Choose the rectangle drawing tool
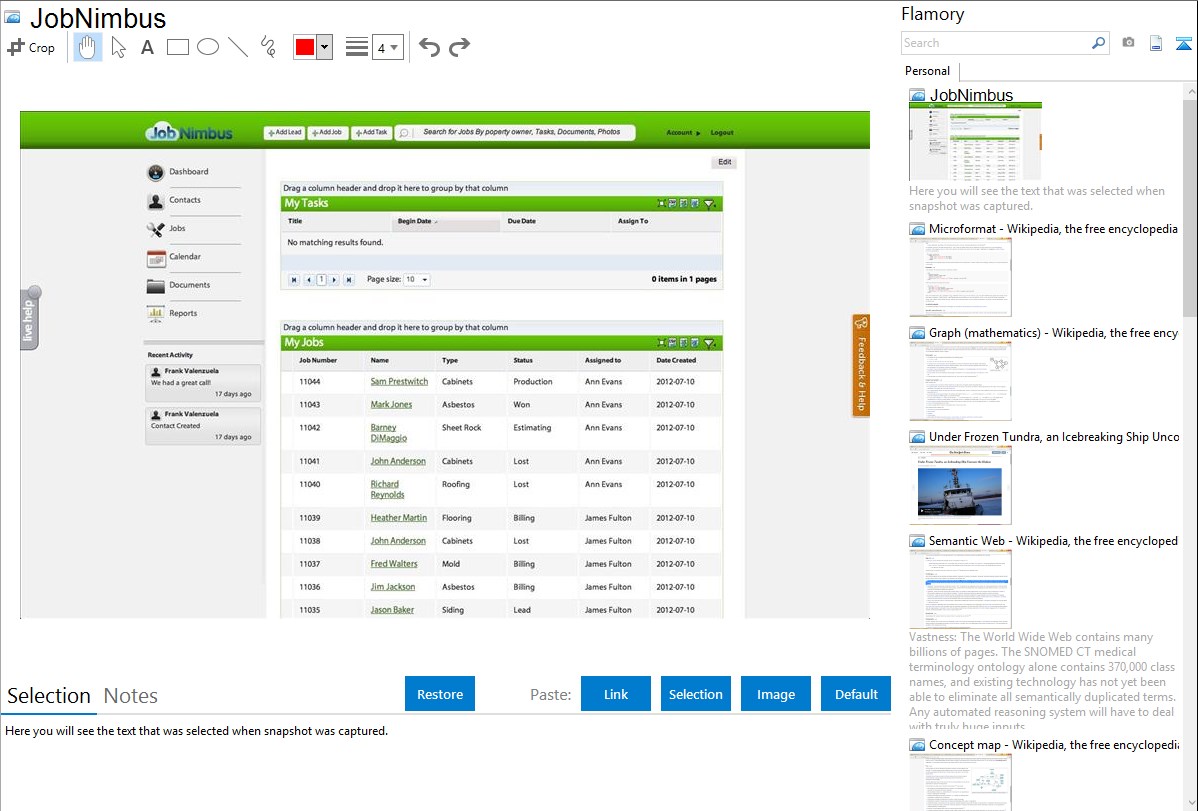This screenshot has height=811, width=1198. [178, 47]
